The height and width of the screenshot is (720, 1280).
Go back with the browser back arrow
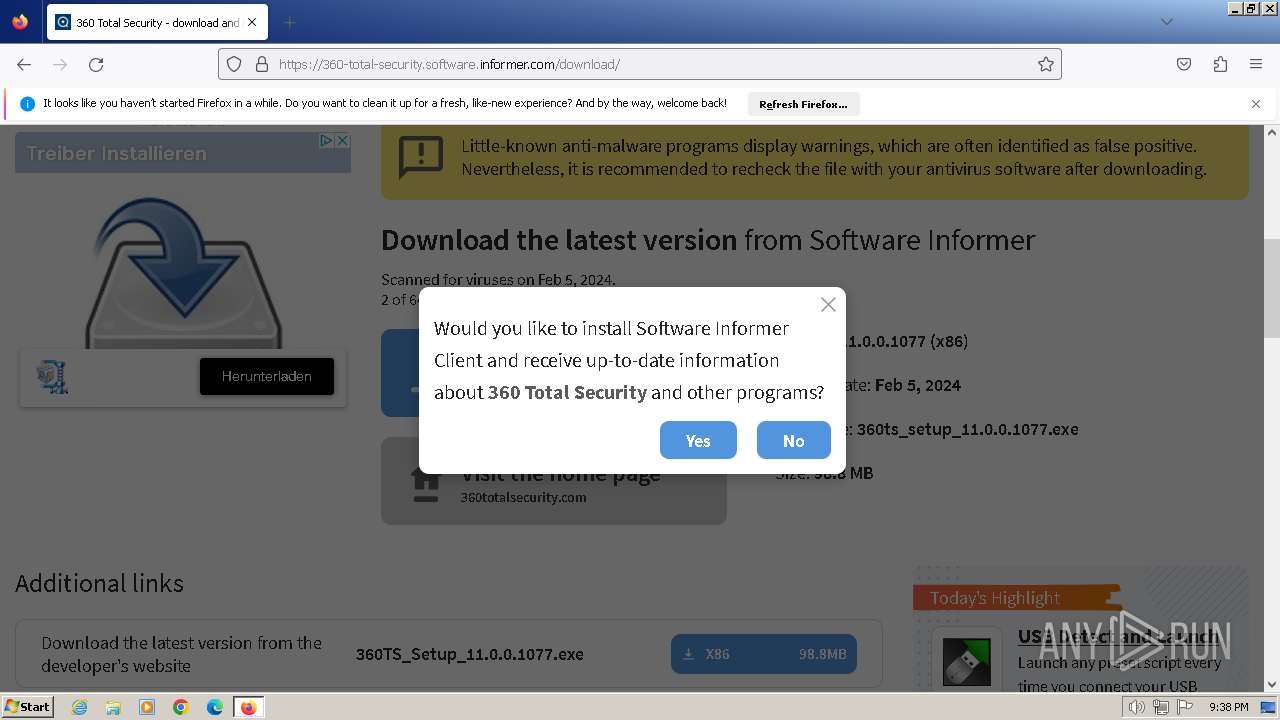(x=24, y=64)
